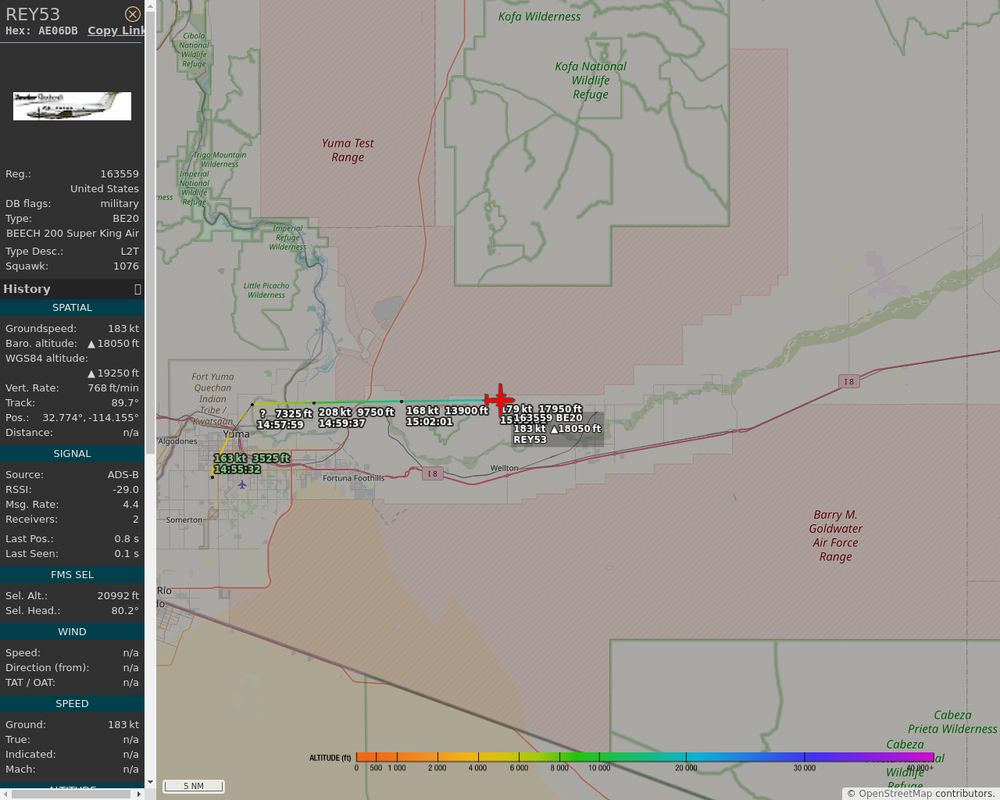Collapse the SIGNAL section header
The height and width of the screenshot is (800, 1000).
72,454
